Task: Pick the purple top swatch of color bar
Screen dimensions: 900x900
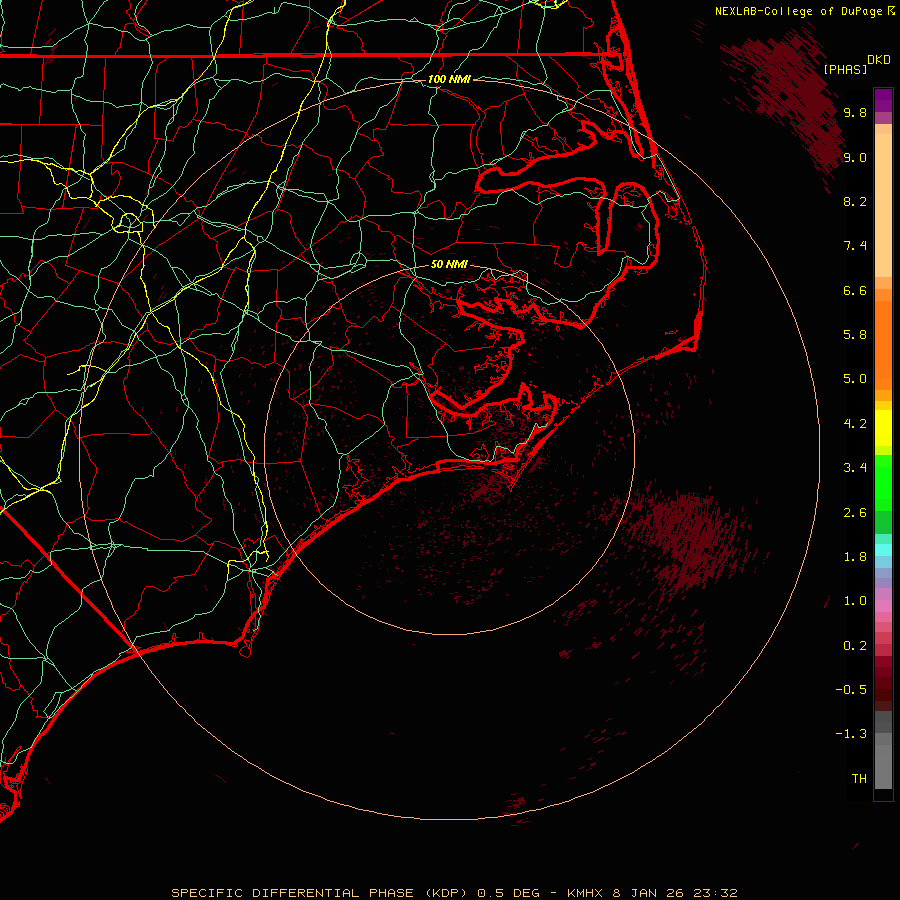Action: [x=883, y=100]
